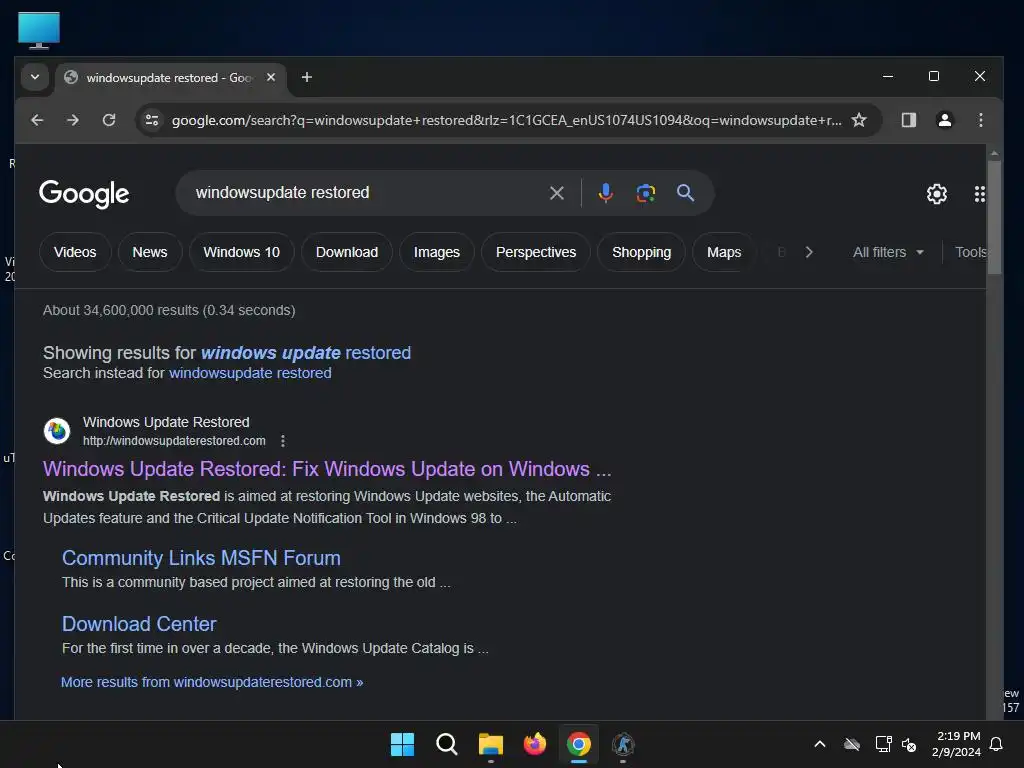Close the windowsupdate restored tab
The height and width of the screenshot is (768, 1024).
[x=271, y=77]
